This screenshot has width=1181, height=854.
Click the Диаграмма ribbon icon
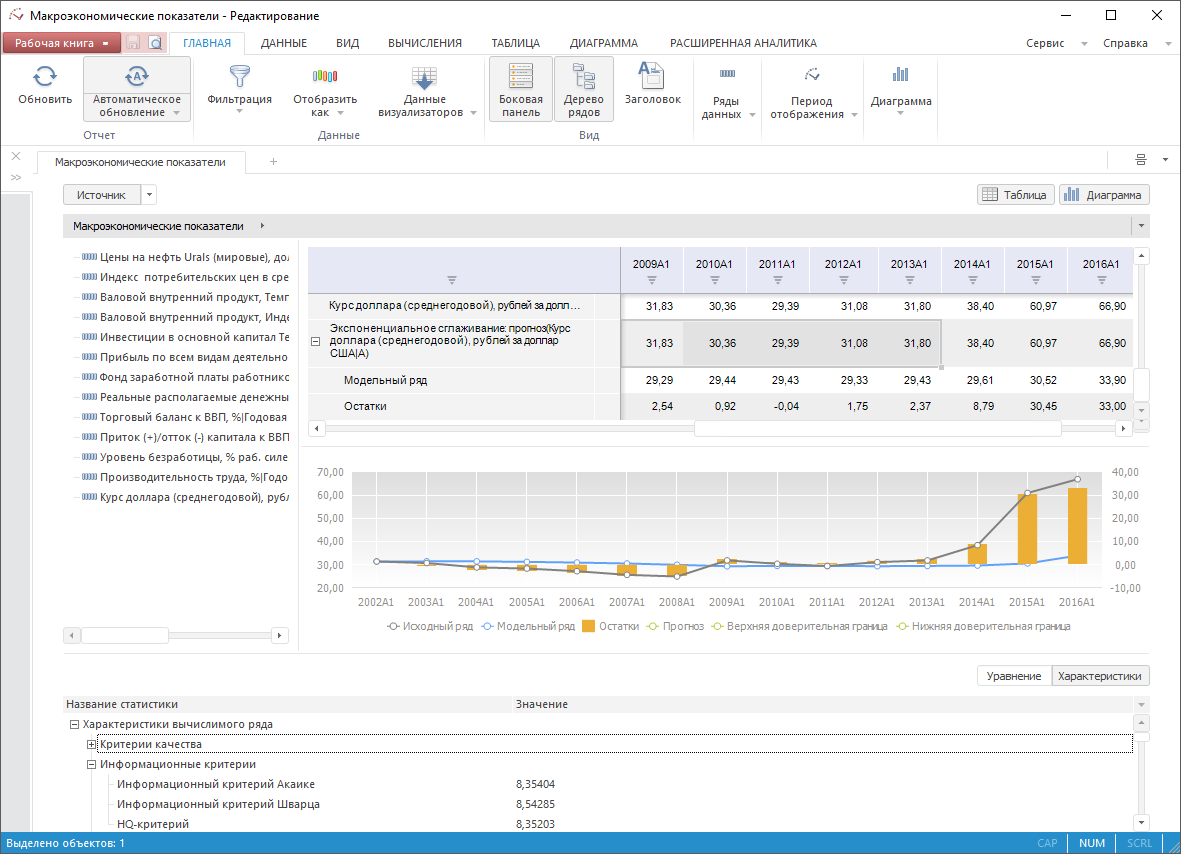point(900,76)
